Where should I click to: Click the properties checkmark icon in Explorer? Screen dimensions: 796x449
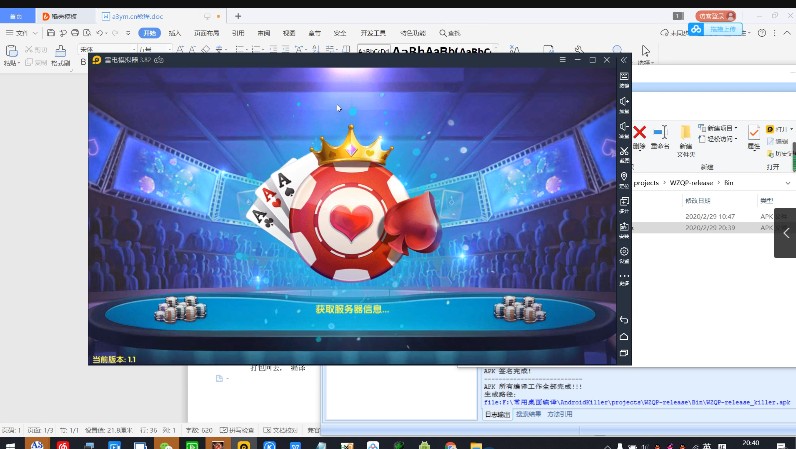pos(754,131)
